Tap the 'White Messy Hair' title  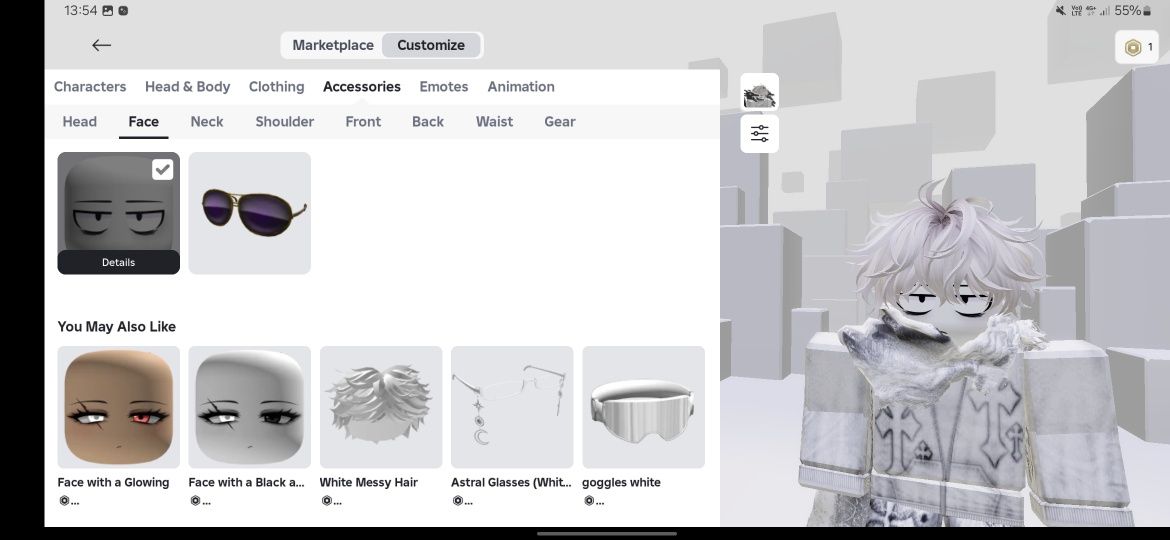point(369,483)
